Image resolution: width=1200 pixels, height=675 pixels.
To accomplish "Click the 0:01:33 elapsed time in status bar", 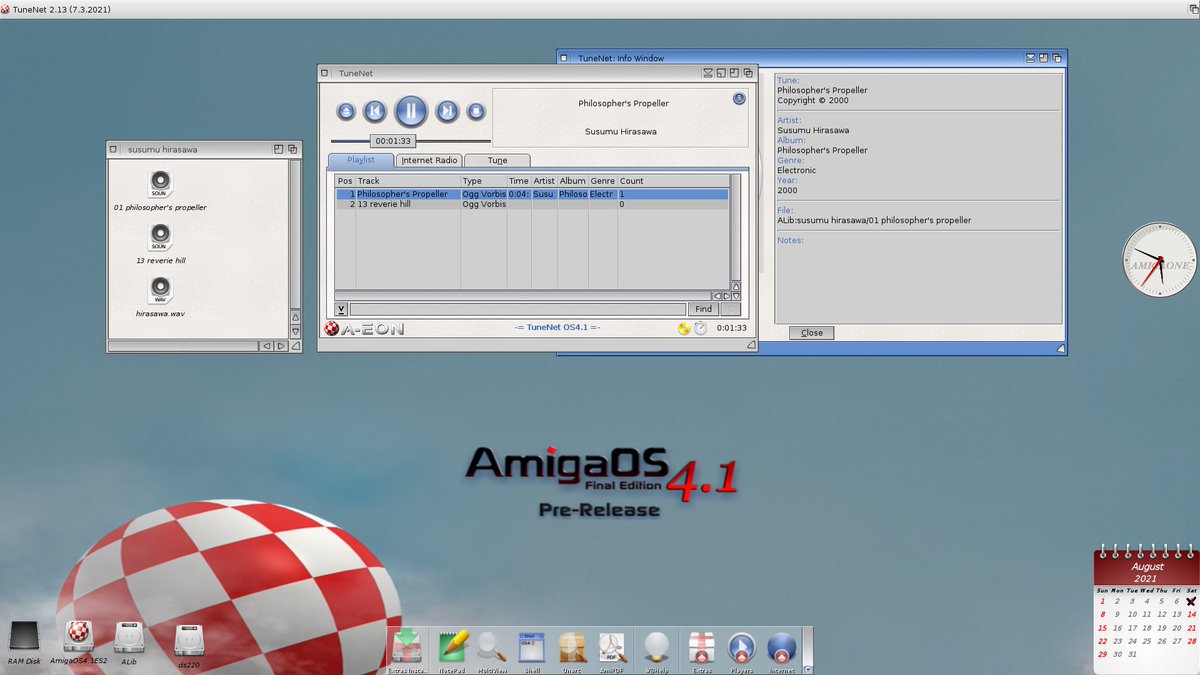I will click(732, 328).
